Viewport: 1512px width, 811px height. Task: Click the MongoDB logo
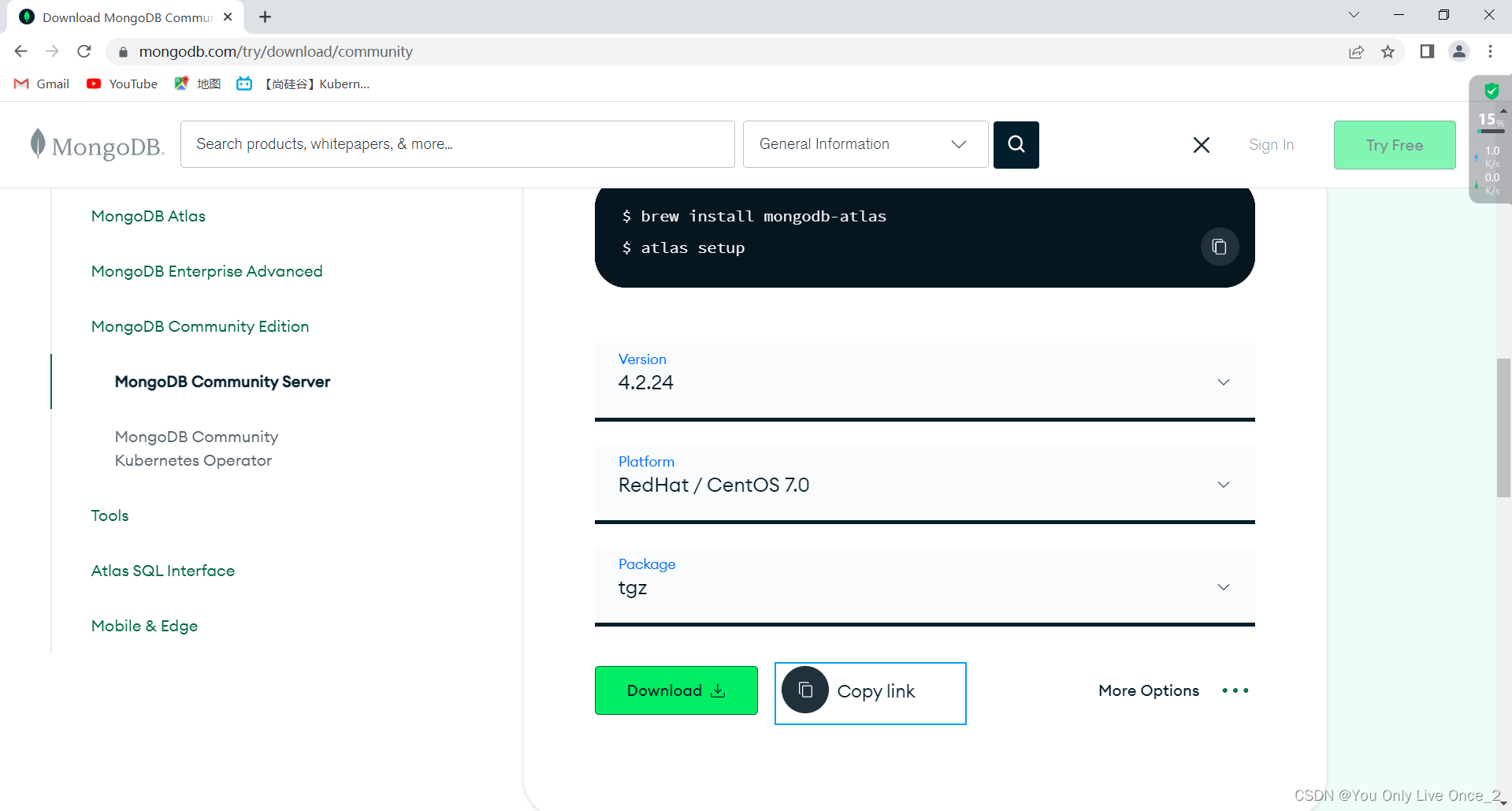(97, 145)
